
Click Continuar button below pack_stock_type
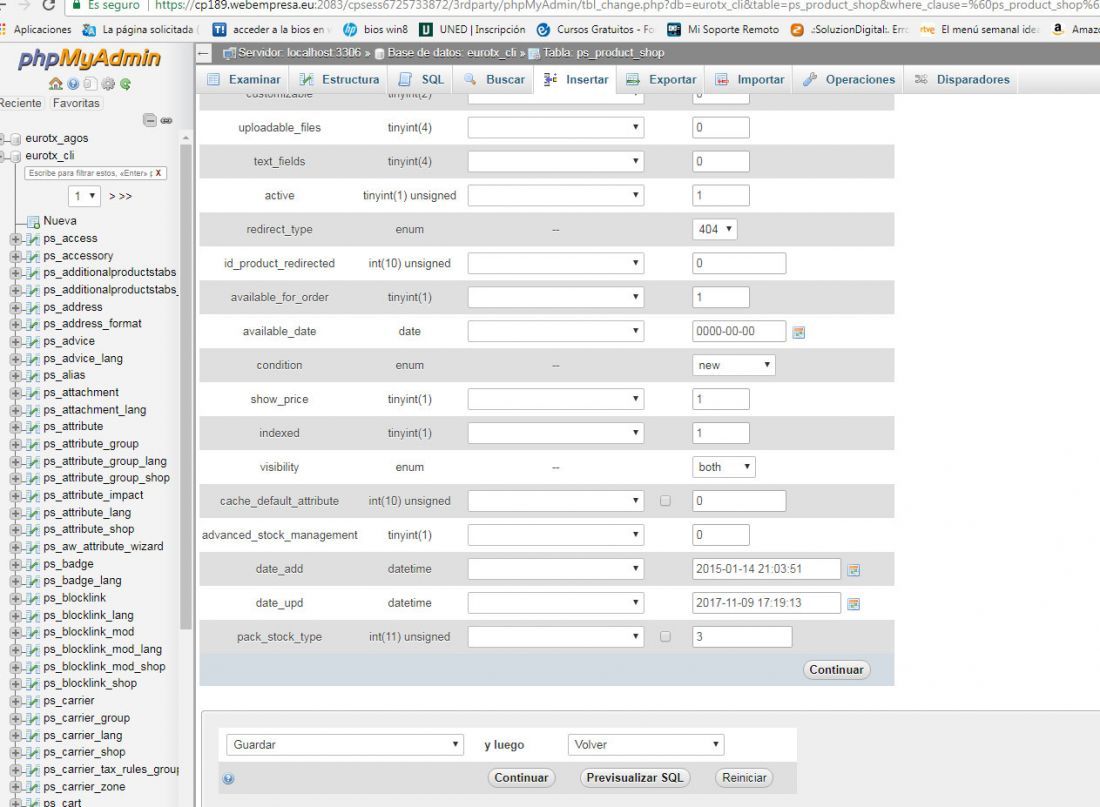pyautogui.click(x=836, y=670)
